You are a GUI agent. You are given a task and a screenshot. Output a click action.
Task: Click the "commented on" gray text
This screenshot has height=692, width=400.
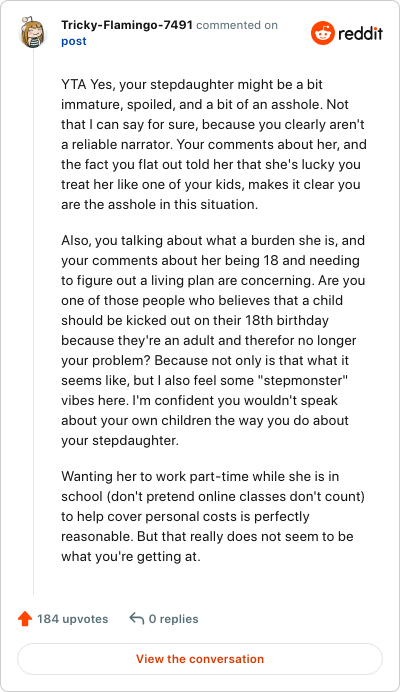click(237, 25)
